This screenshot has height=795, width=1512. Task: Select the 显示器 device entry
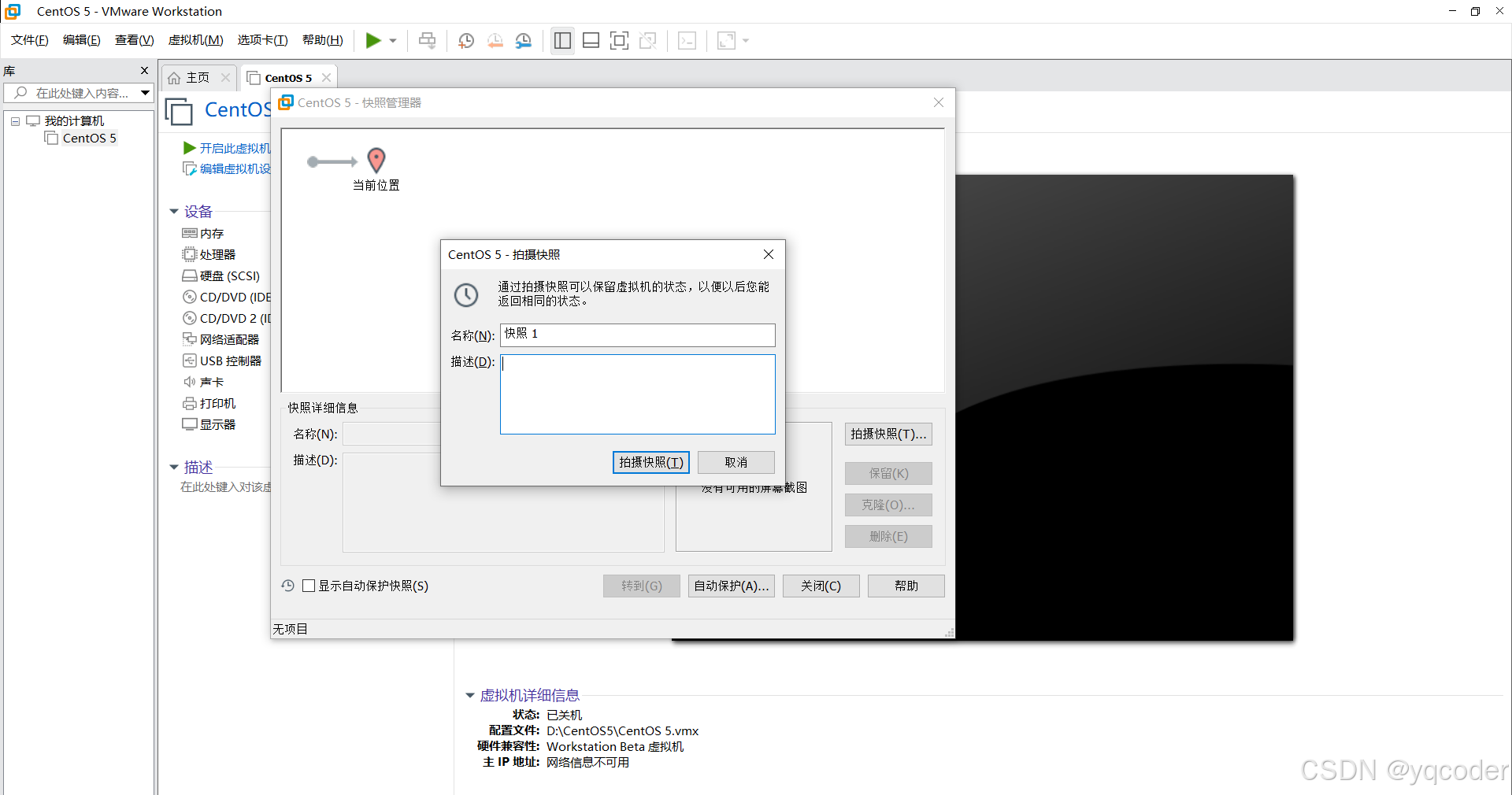(209, 425)
